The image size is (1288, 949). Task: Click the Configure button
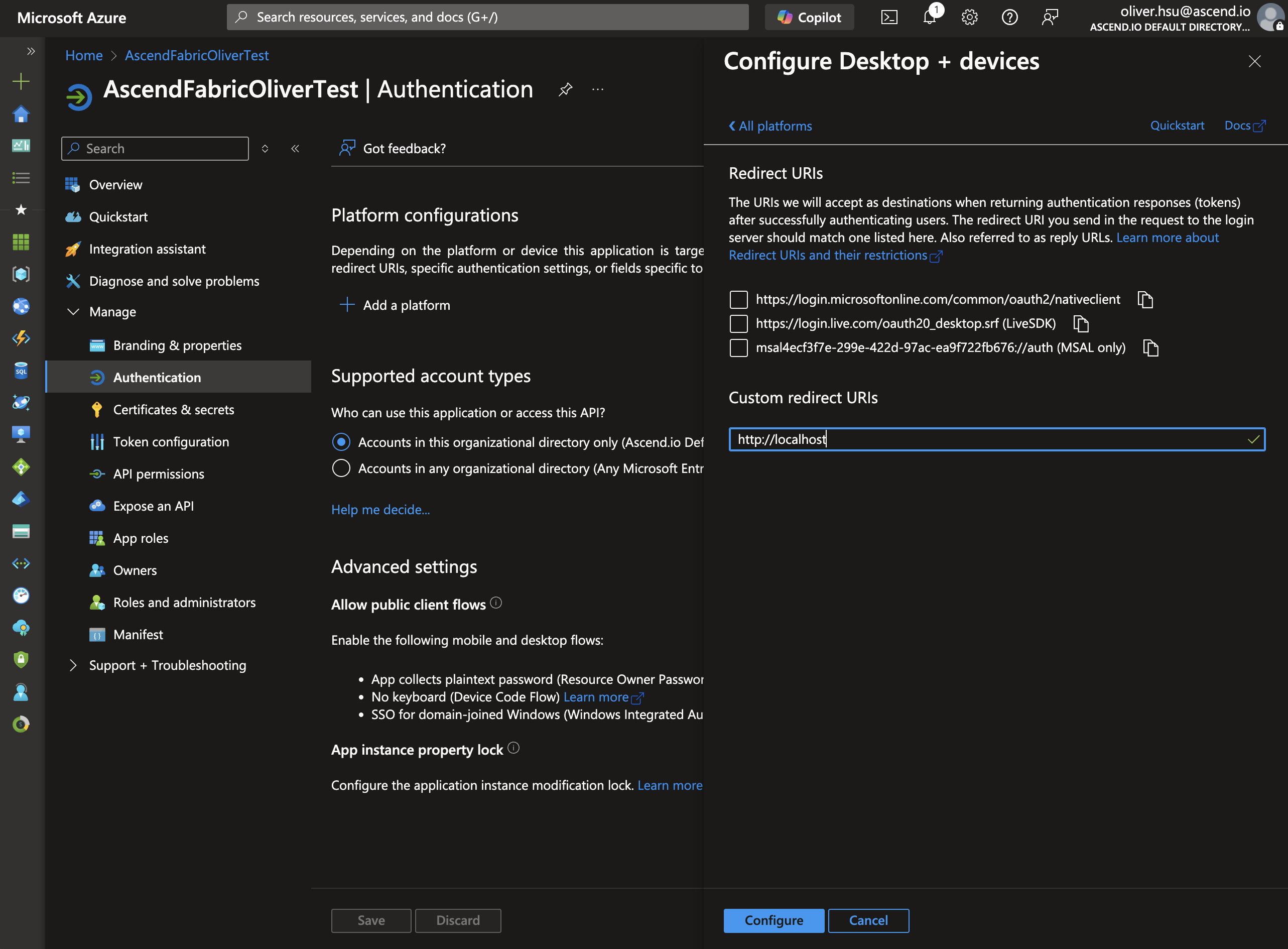click(x=774, y=920)
